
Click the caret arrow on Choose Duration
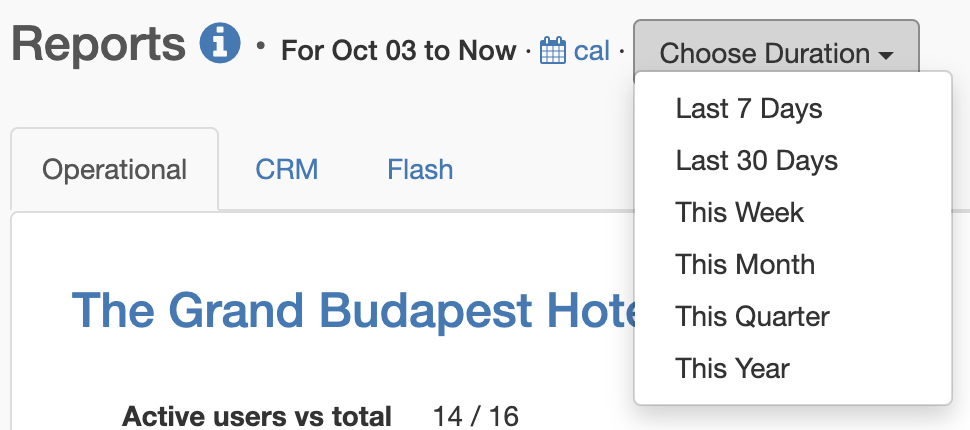886,55
